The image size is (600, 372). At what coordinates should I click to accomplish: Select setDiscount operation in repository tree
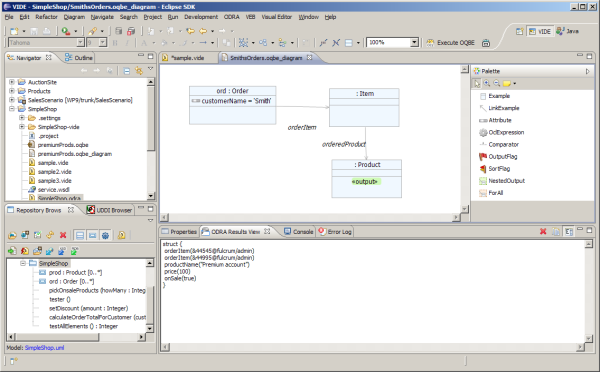(x=88, y=308)
